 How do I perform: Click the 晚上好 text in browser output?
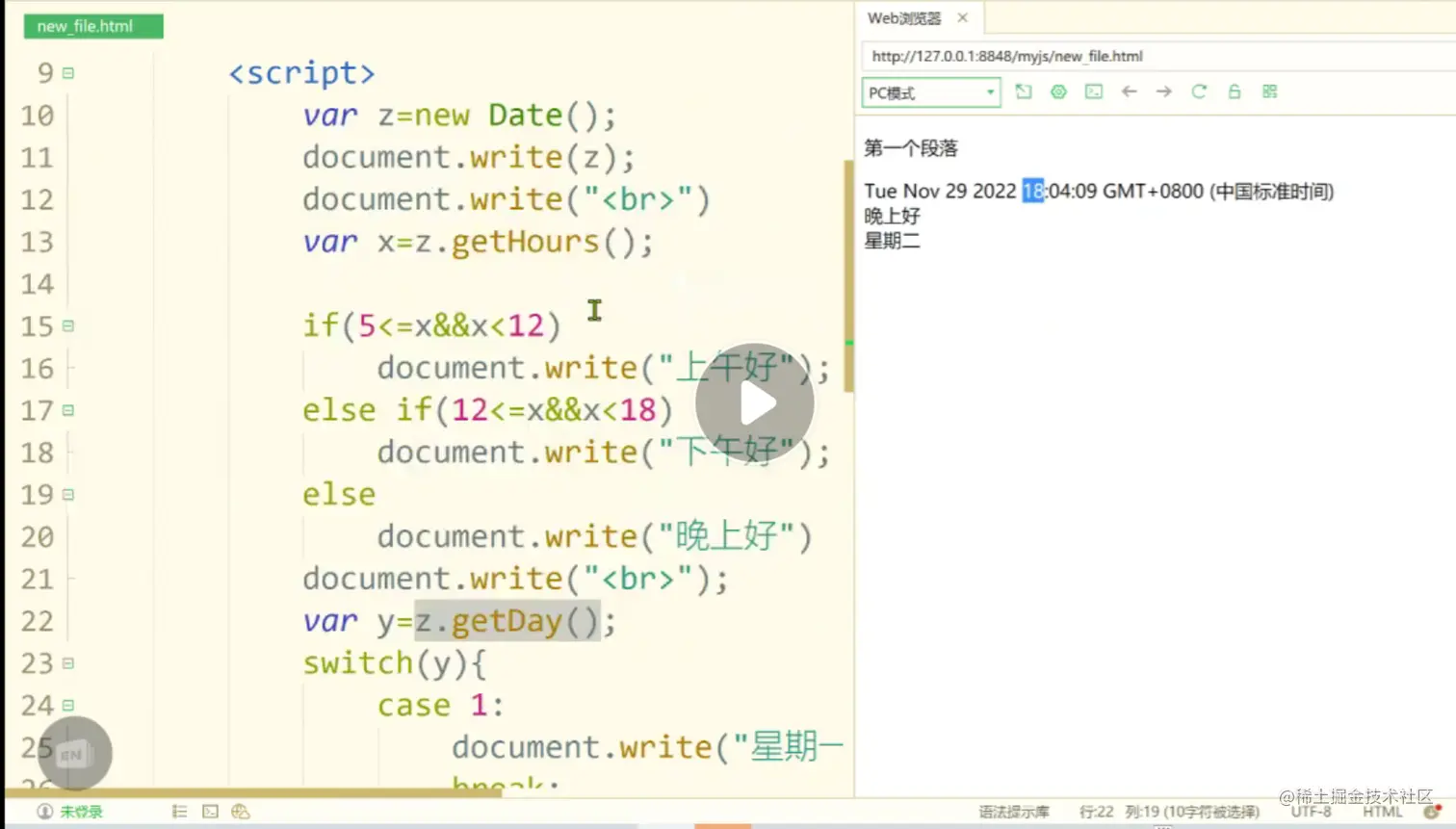pyautogui.click(x=892, y=216)
